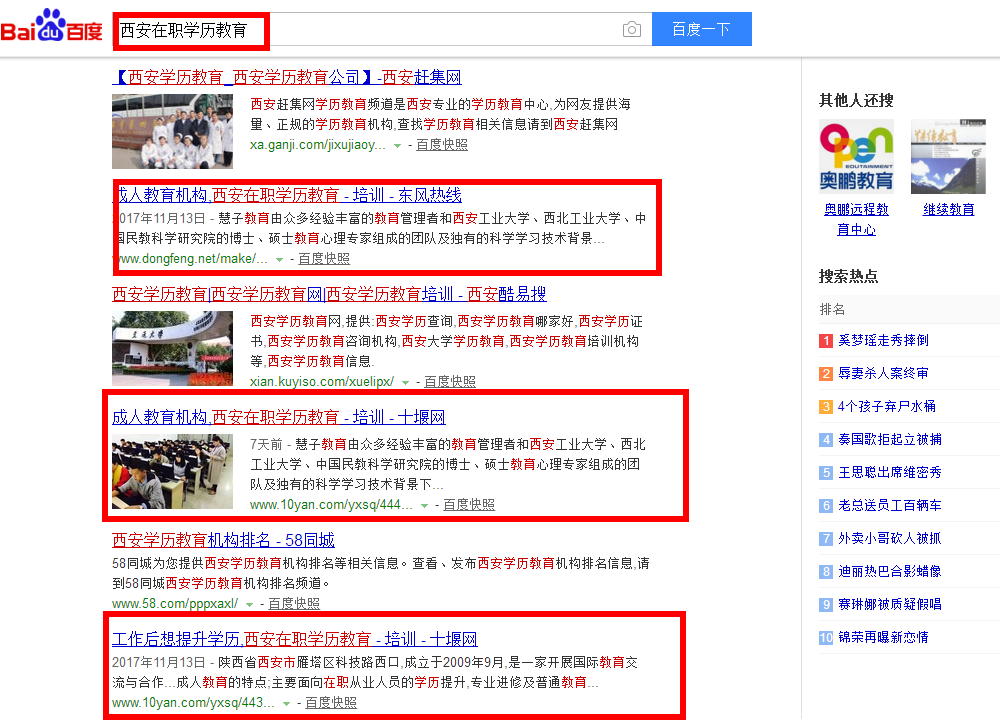Open hot search 奚梦瑶走秀摔倒
Viewport: 1000px width, 726px height.
point(883,341)
